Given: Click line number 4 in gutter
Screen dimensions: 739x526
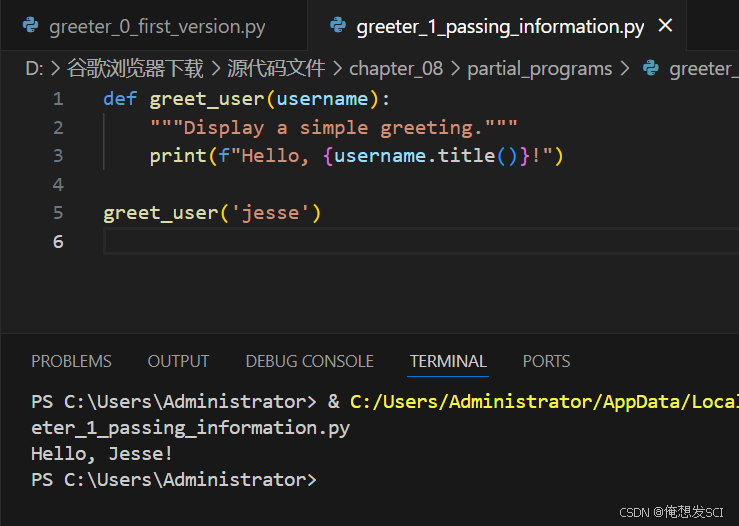Looking at the screenshot, I should click(58, 185).
